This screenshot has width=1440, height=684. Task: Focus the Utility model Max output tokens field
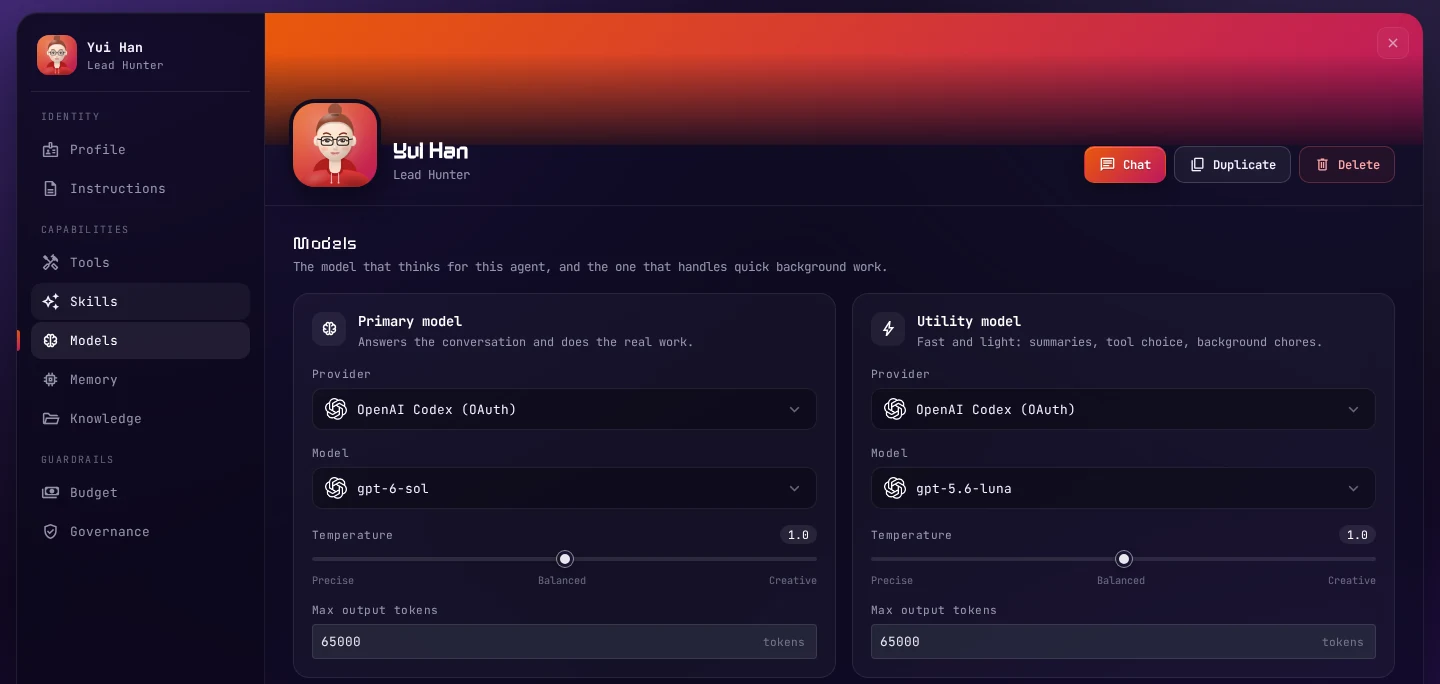tap(1123, 642)
